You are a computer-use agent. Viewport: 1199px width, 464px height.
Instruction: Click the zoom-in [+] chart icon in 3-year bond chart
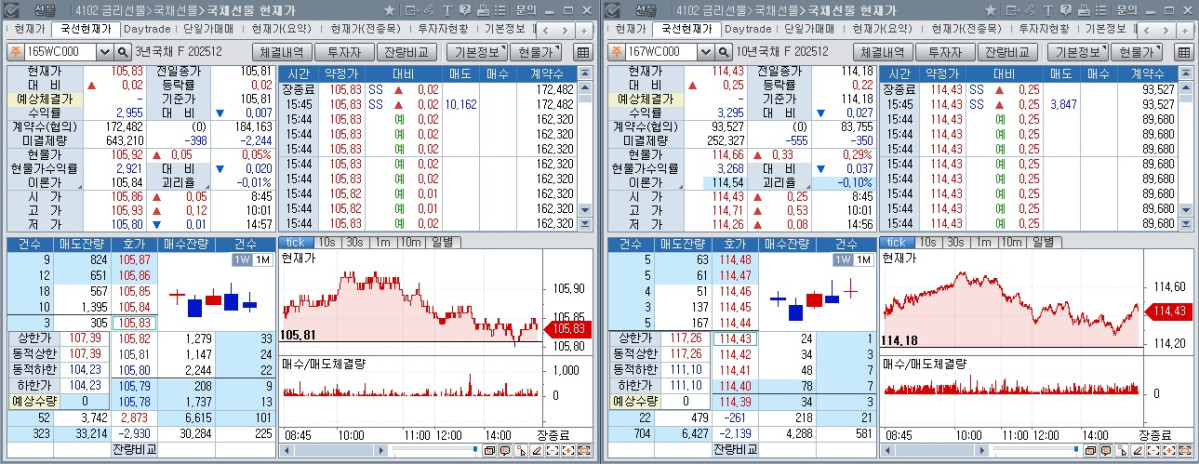tap(568, 450)
